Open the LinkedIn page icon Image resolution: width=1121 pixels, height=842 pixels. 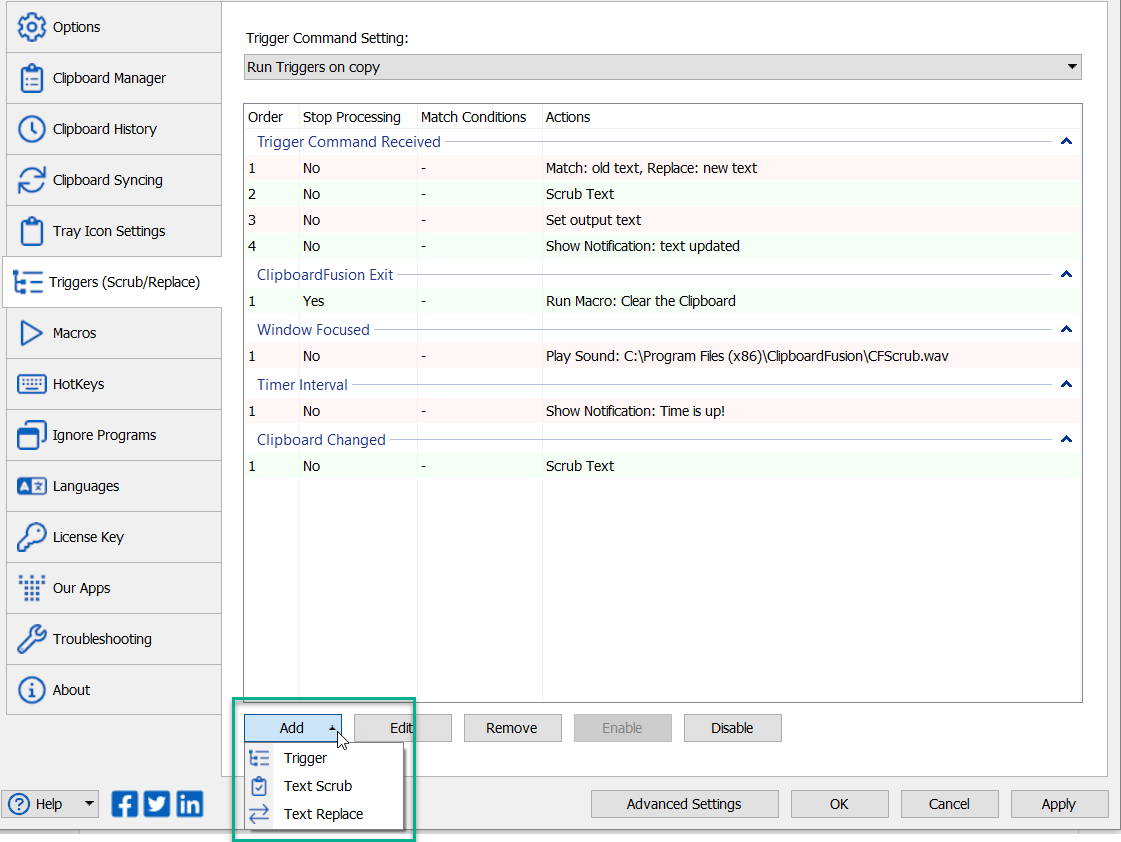189,804
